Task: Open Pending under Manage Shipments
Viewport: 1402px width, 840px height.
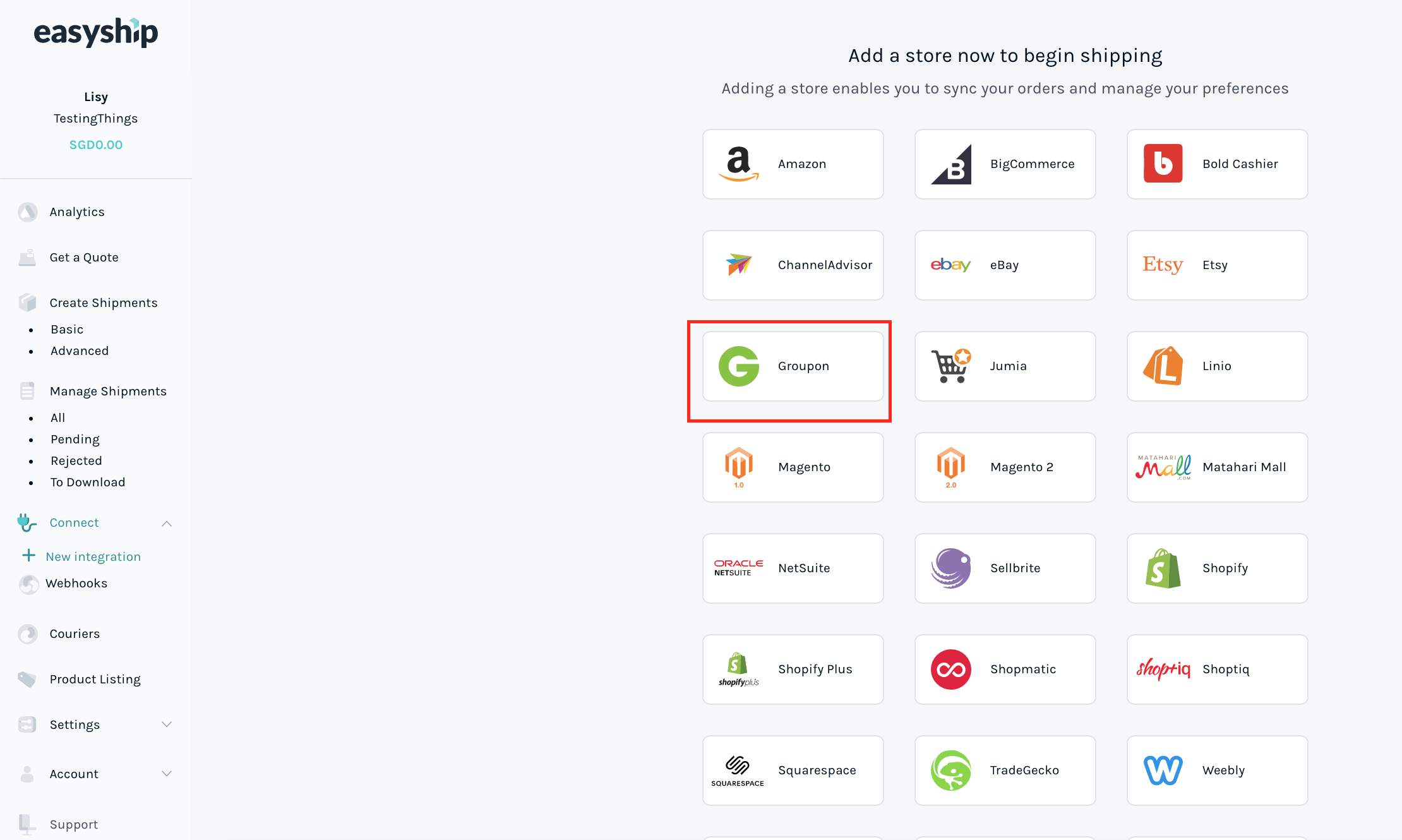Action: click(x=75, y=440)
